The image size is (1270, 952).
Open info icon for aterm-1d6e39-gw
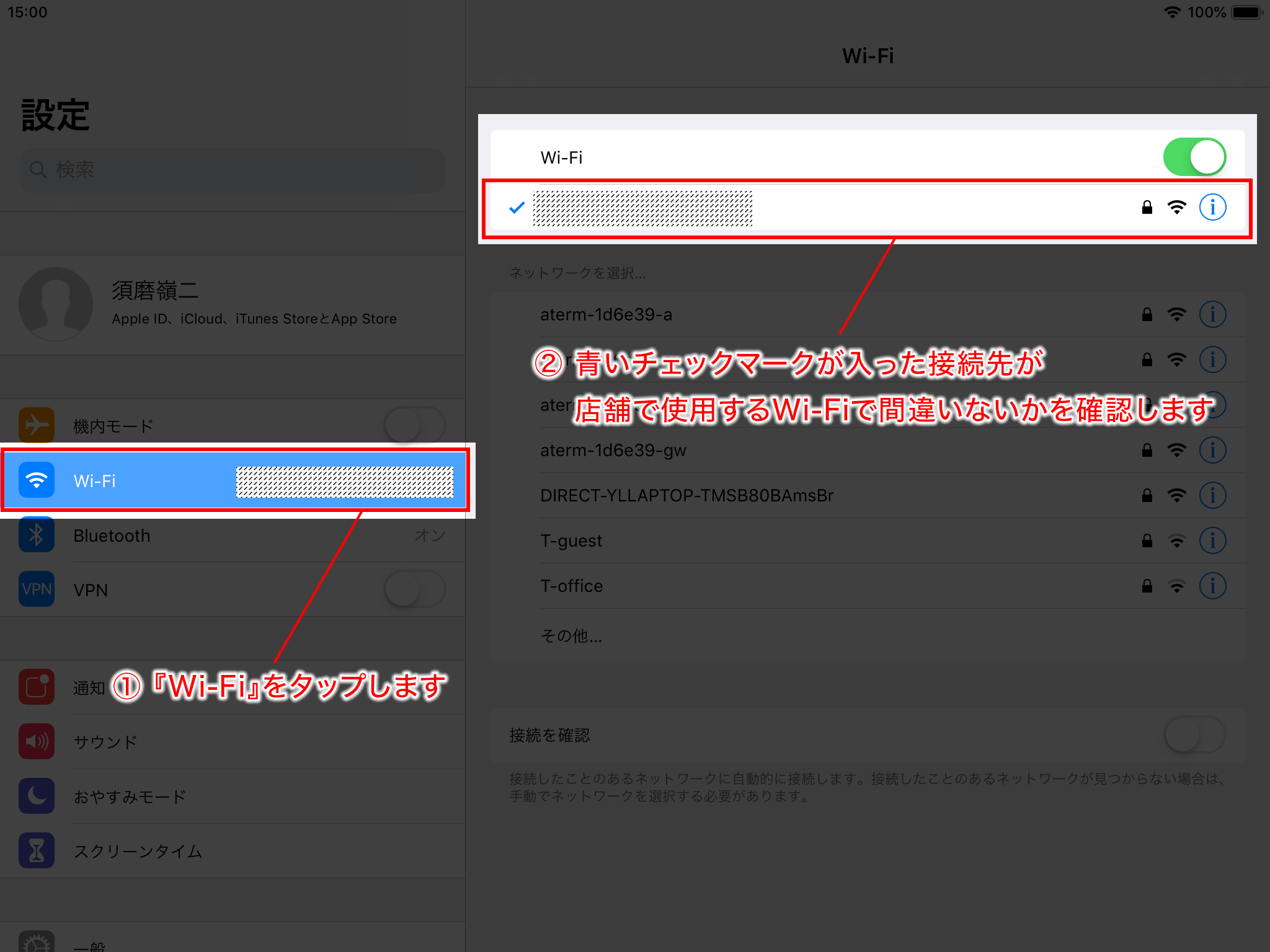(1212, 450)
